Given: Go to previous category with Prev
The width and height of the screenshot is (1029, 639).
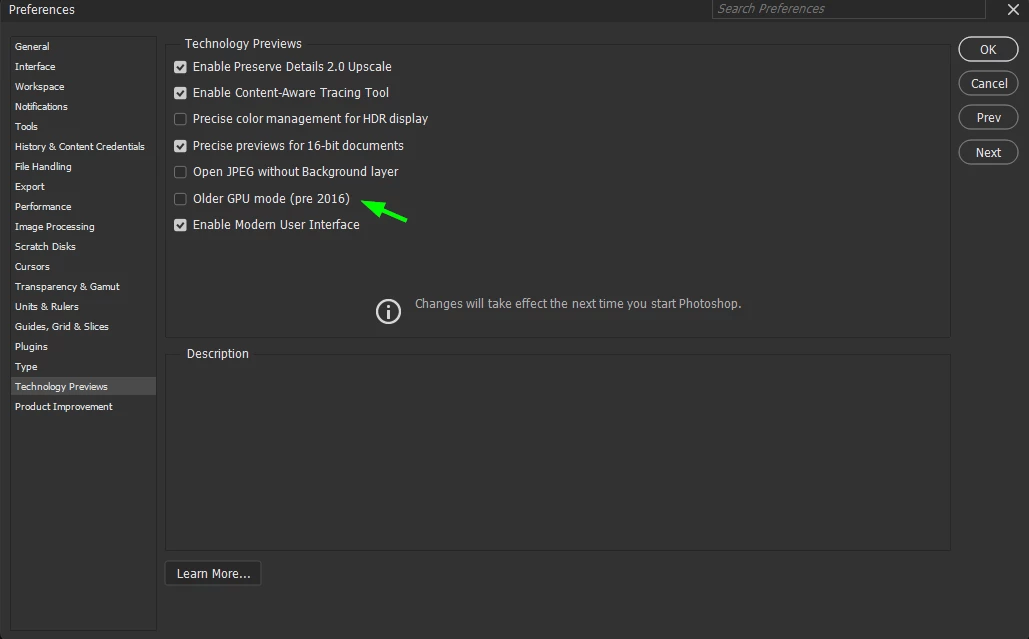Looking at the screenshot, I should point(988,117).
